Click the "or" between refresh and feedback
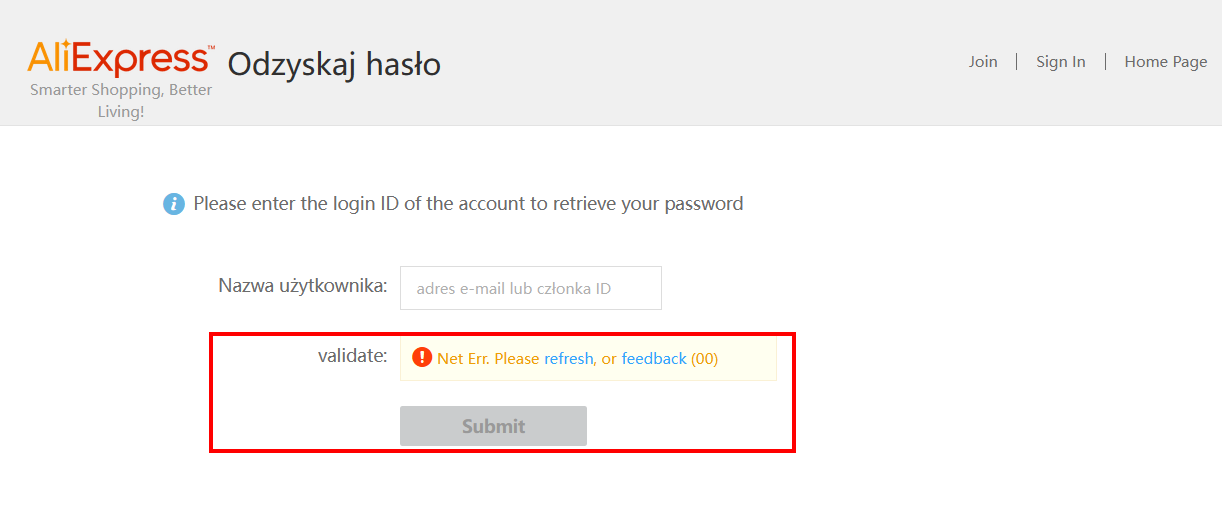 point(609,358)
